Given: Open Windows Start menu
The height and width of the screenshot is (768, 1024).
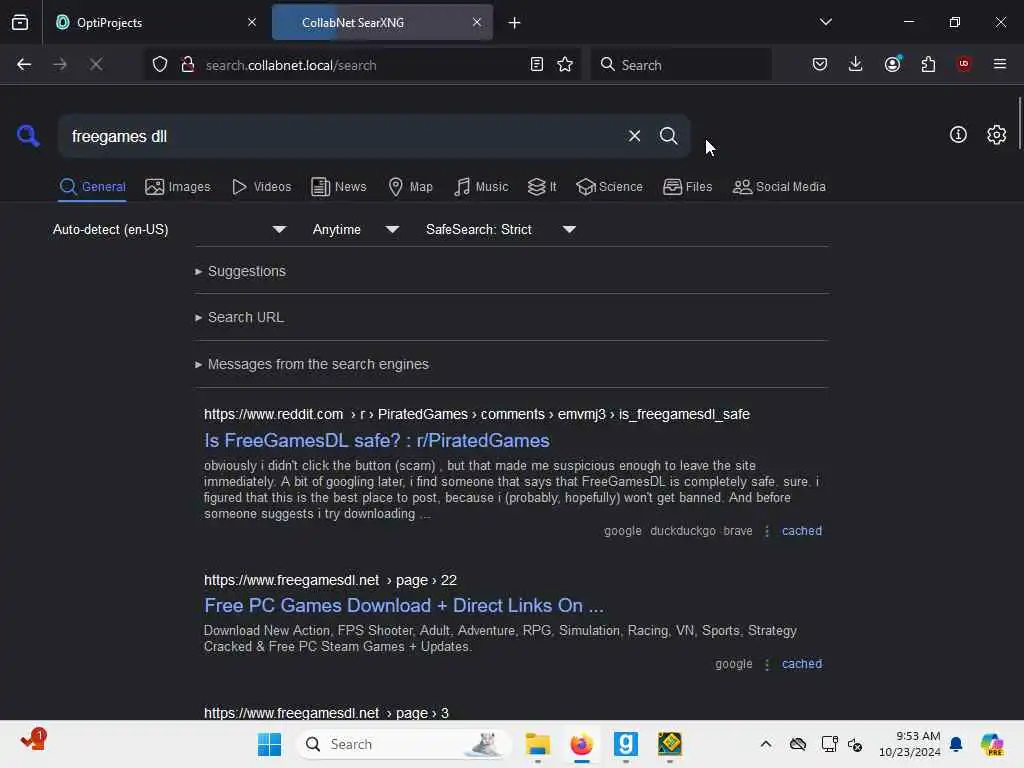Looking at the screenshot, I should 269,744.
